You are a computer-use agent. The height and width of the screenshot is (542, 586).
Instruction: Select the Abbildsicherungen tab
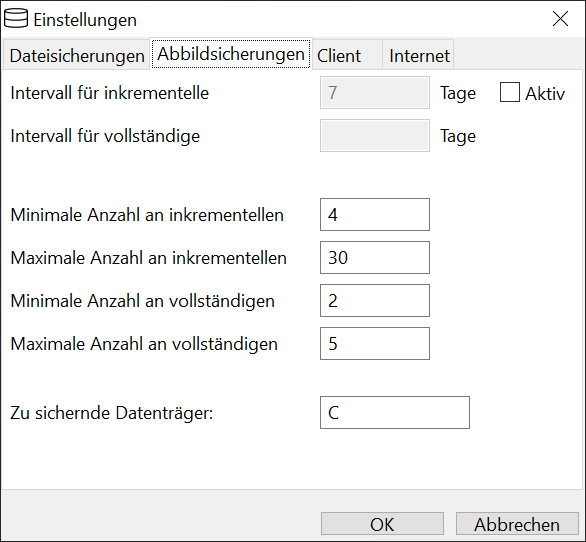click(231, 54)
